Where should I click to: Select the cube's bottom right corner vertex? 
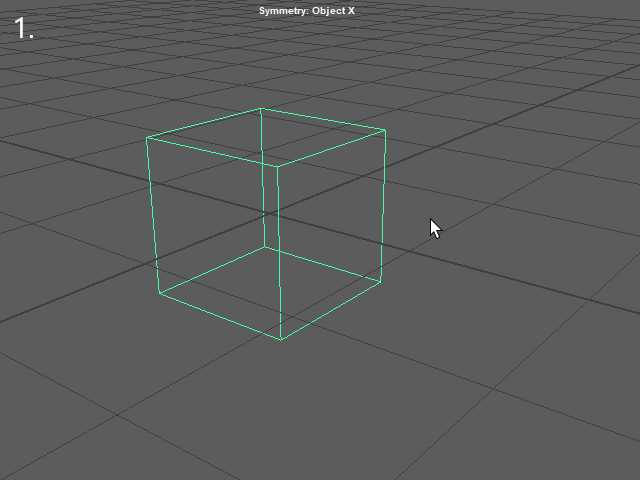tap(381, 280)
